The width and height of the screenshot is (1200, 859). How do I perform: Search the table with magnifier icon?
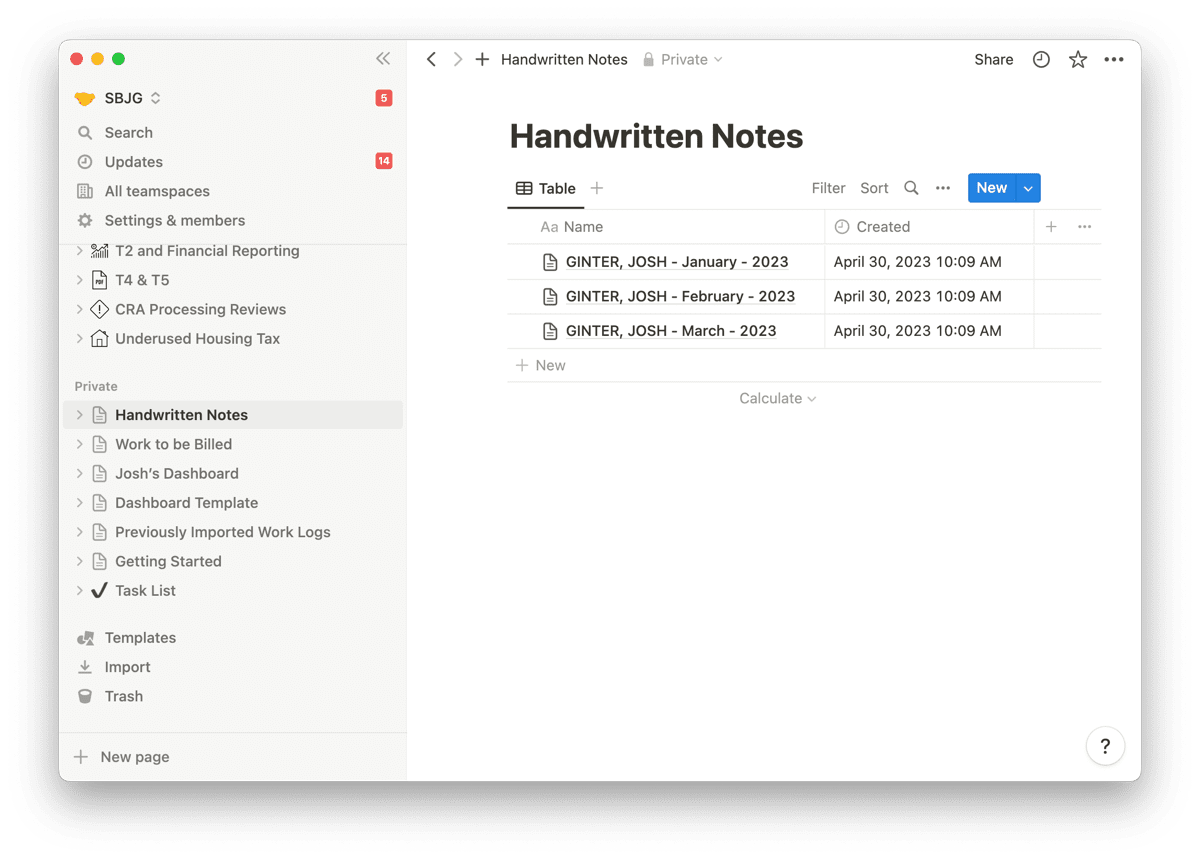click(911, 188)
